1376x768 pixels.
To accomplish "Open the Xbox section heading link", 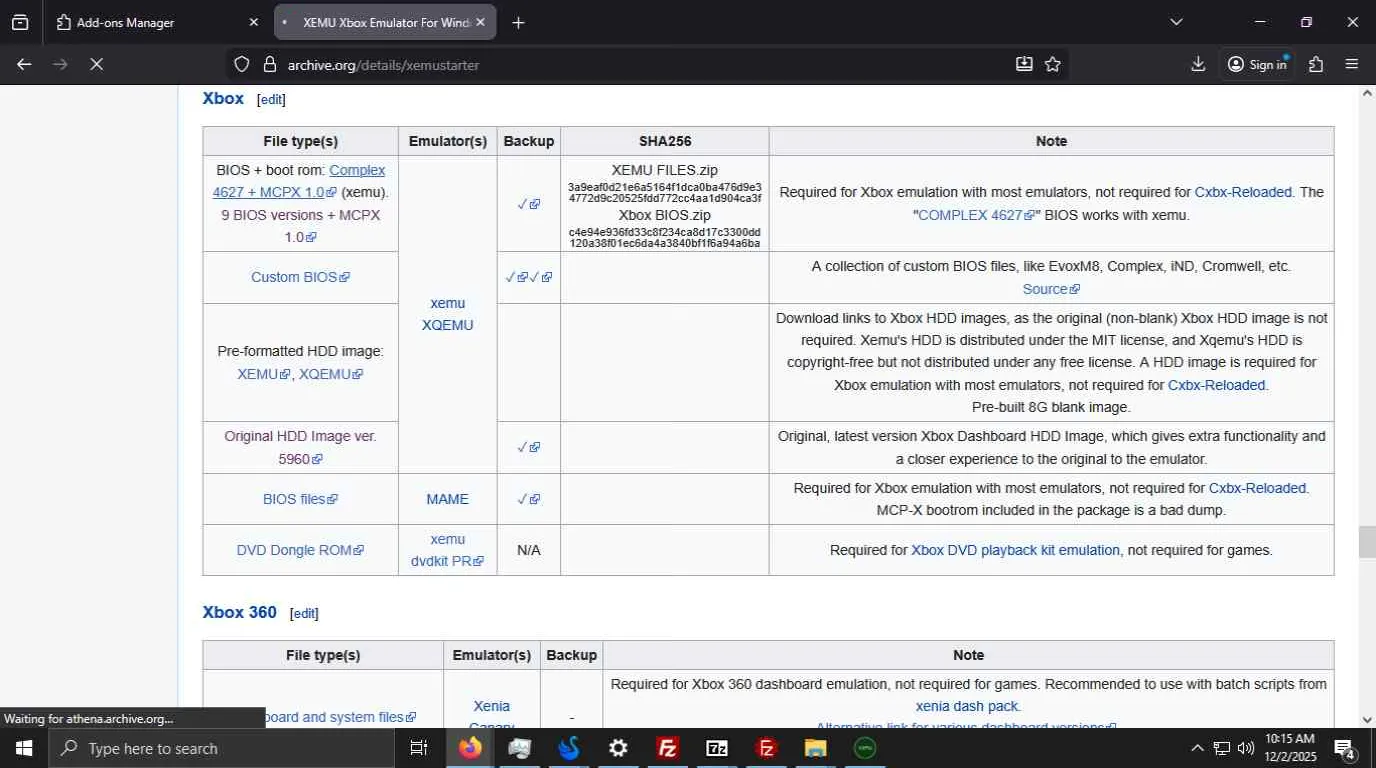I will tap(223, 98).
